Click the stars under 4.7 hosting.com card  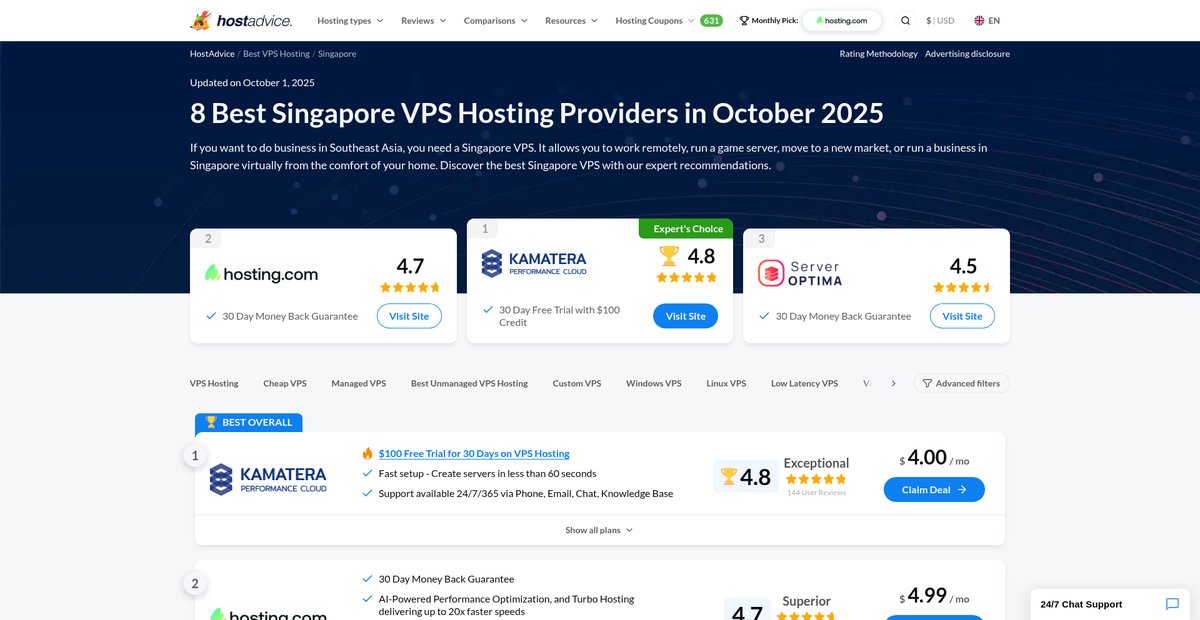(410, 287)
